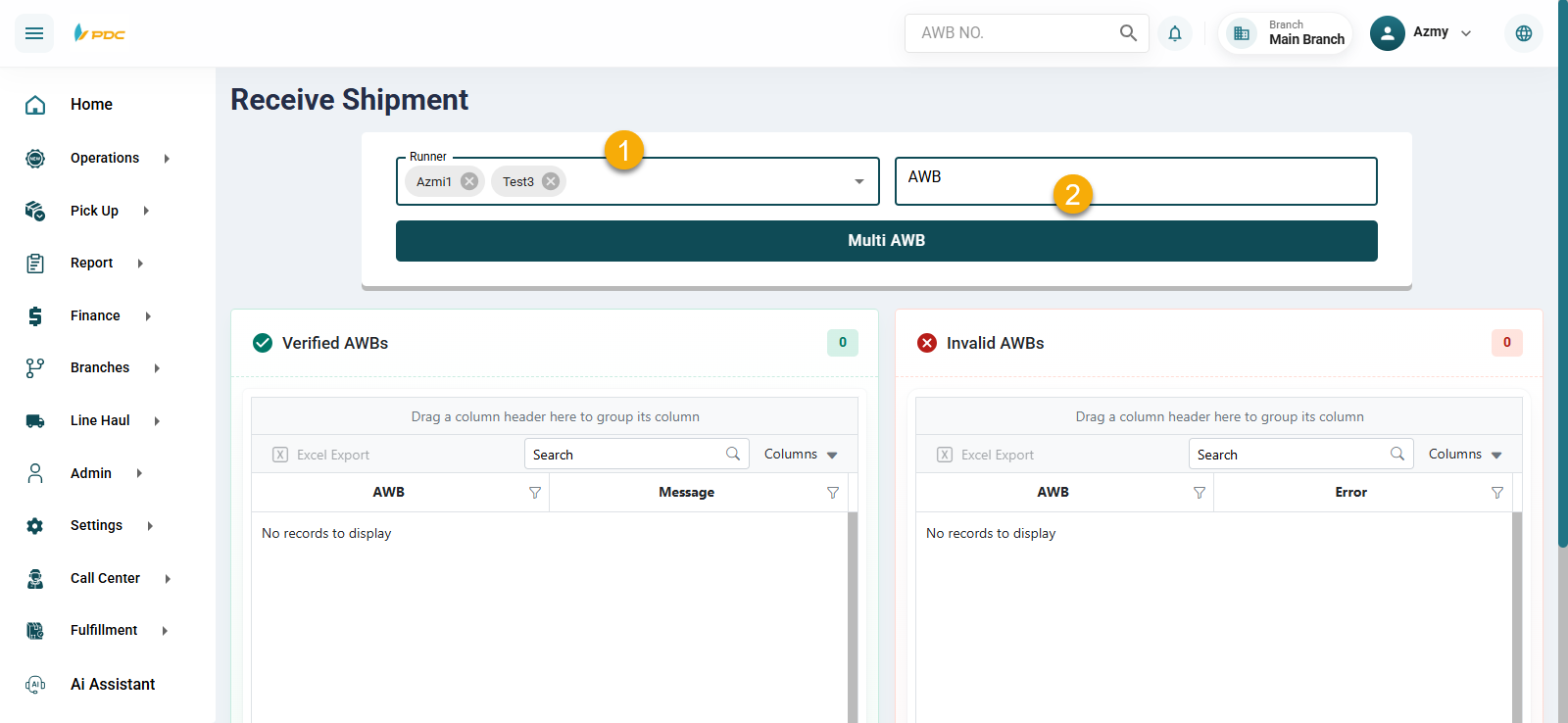Open Columns dropdown in Verified AWBs
The width and height of the screenshot is (1568, 723).
coord(801,455)
